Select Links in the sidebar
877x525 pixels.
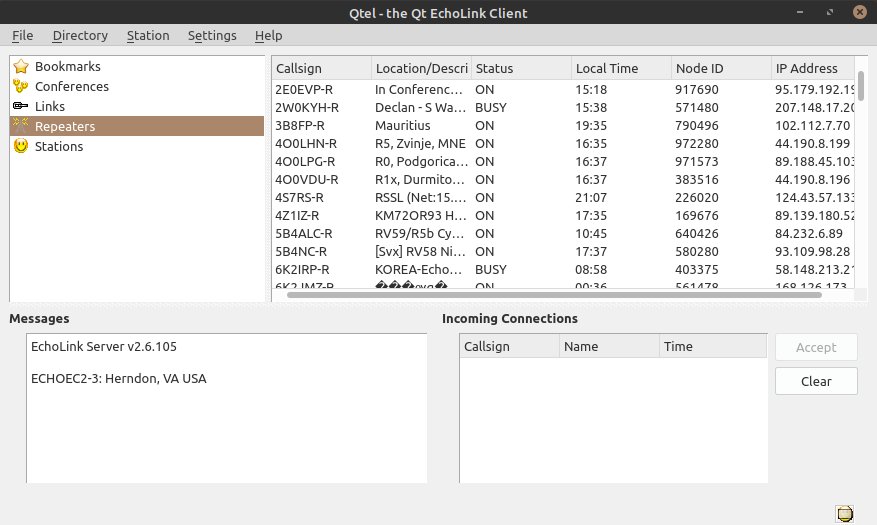tap(136, 106)
